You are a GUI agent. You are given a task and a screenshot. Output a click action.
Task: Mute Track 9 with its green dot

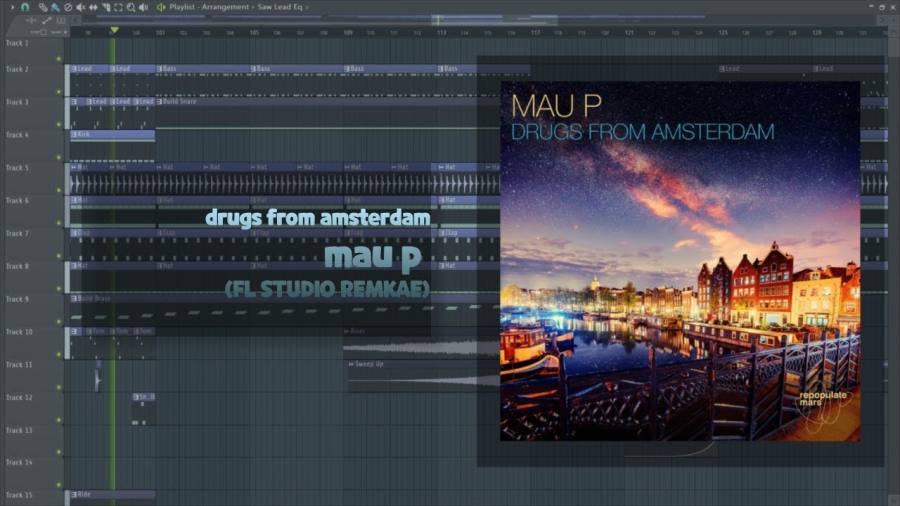click(59, 321)
